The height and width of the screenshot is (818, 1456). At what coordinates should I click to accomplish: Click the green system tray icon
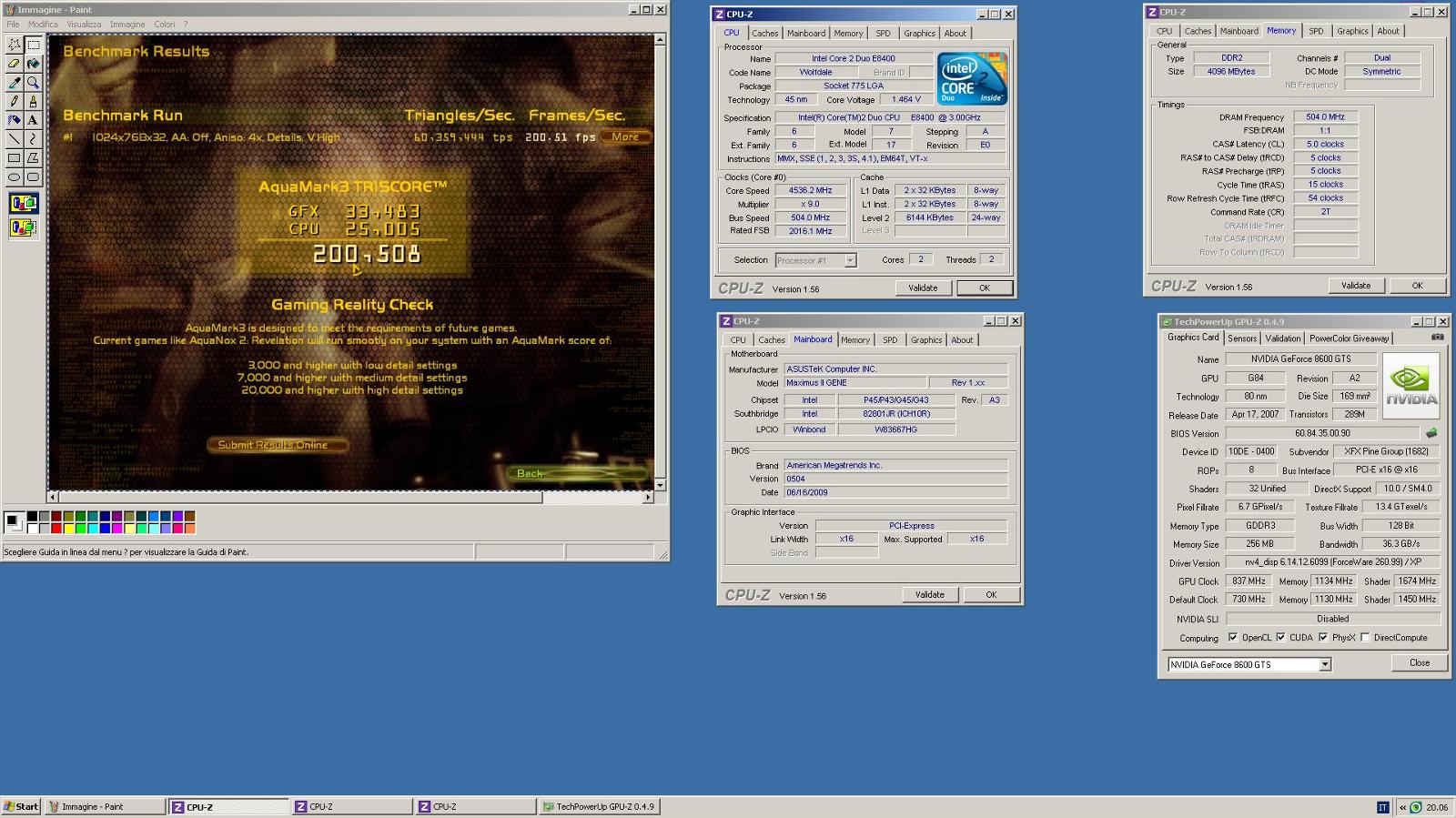[1415, 807]
